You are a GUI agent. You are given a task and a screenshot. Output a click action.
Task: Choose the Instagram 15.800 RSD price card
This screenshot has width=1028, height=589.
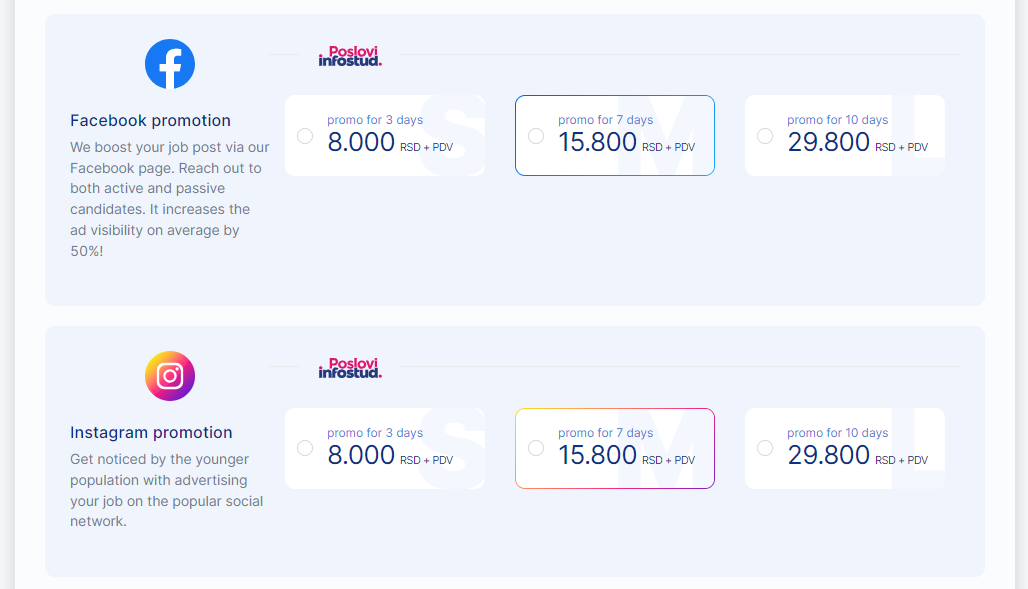click(x=615, y=449)
